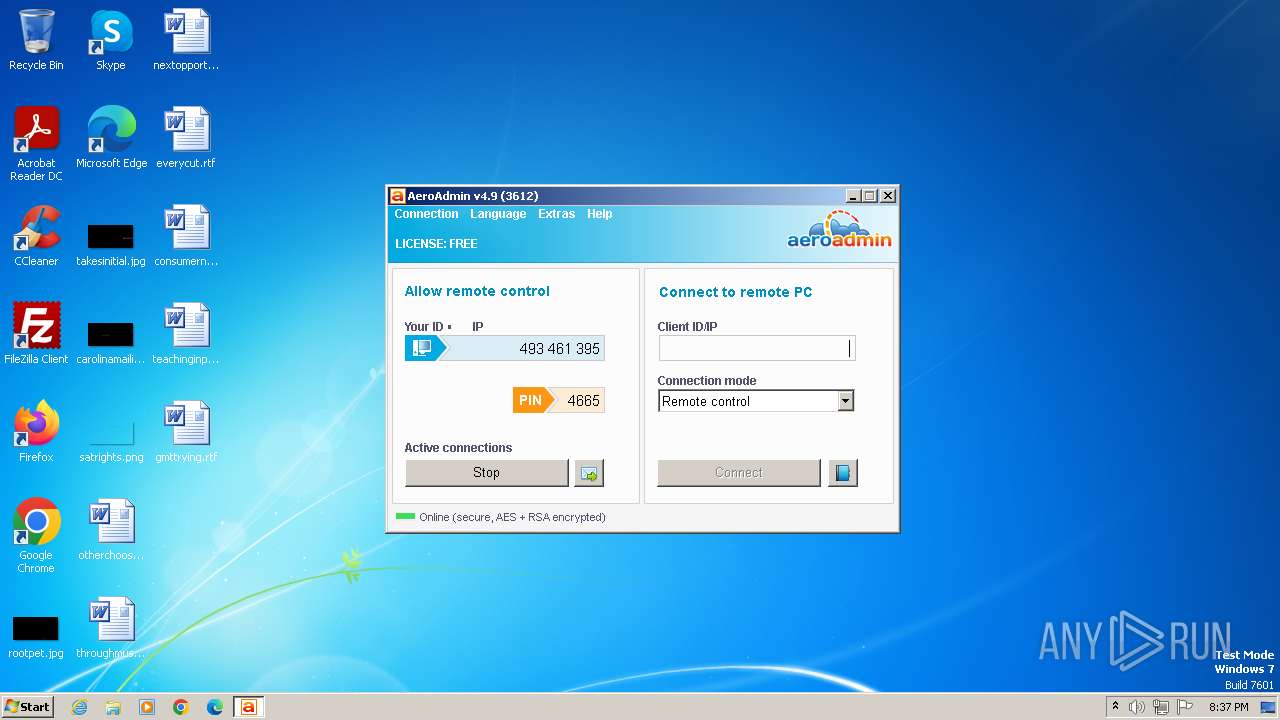This screenshot has height=720, width=1280.
Task: Click the PIN value 4665
Action: click(x=583, y=401)
